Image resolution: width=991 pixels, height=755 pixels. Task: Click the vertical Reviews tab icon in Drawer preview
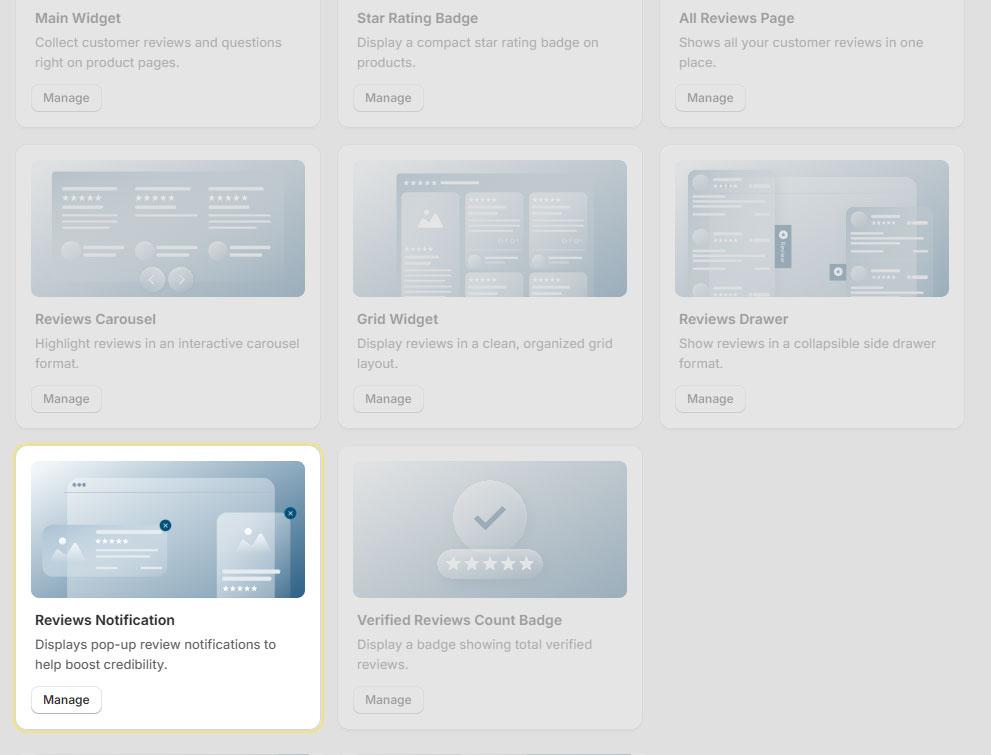coord(783,246)
